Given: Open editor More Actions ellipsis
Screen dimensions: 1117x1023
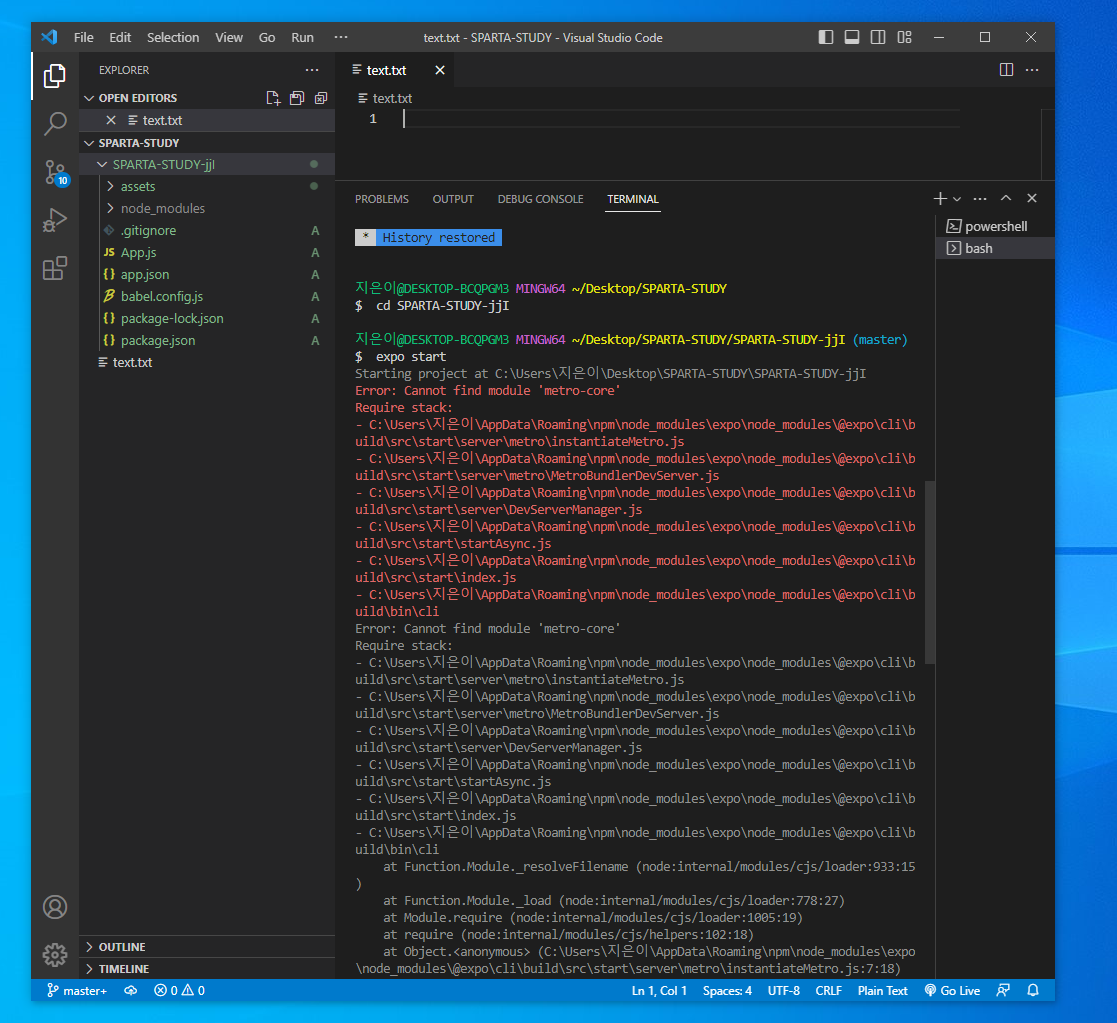Looking at the screenshot, I should (1032, 70).
